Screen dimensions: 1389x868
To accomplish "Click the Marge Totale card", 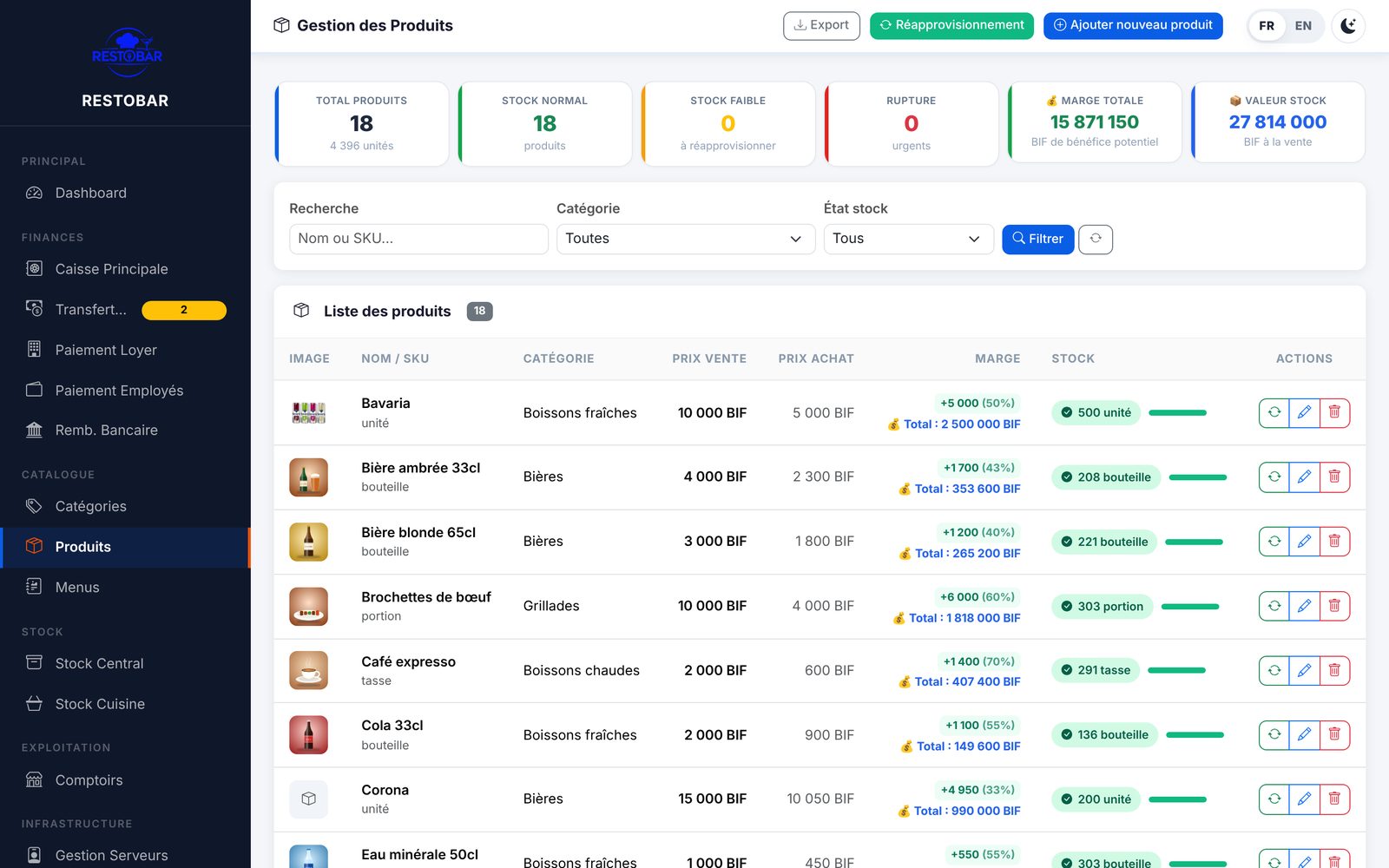I will [x=1095, y=122].
